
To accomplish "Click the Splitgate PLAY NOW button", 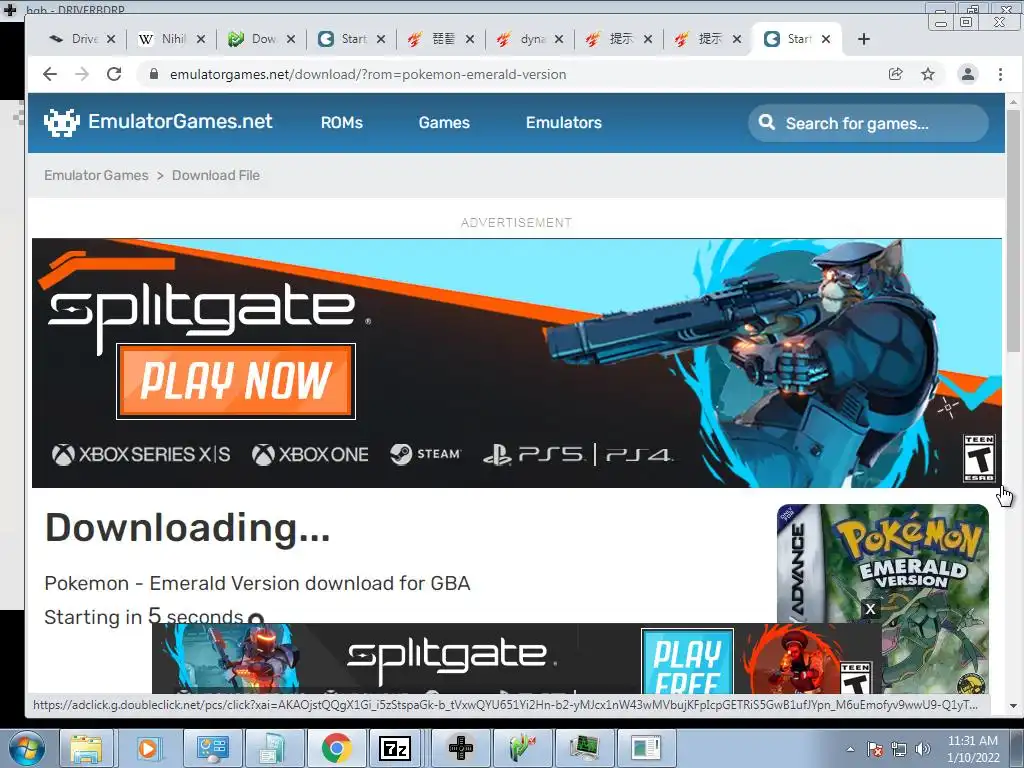I will pyautogui.click(x=236, y=381).
